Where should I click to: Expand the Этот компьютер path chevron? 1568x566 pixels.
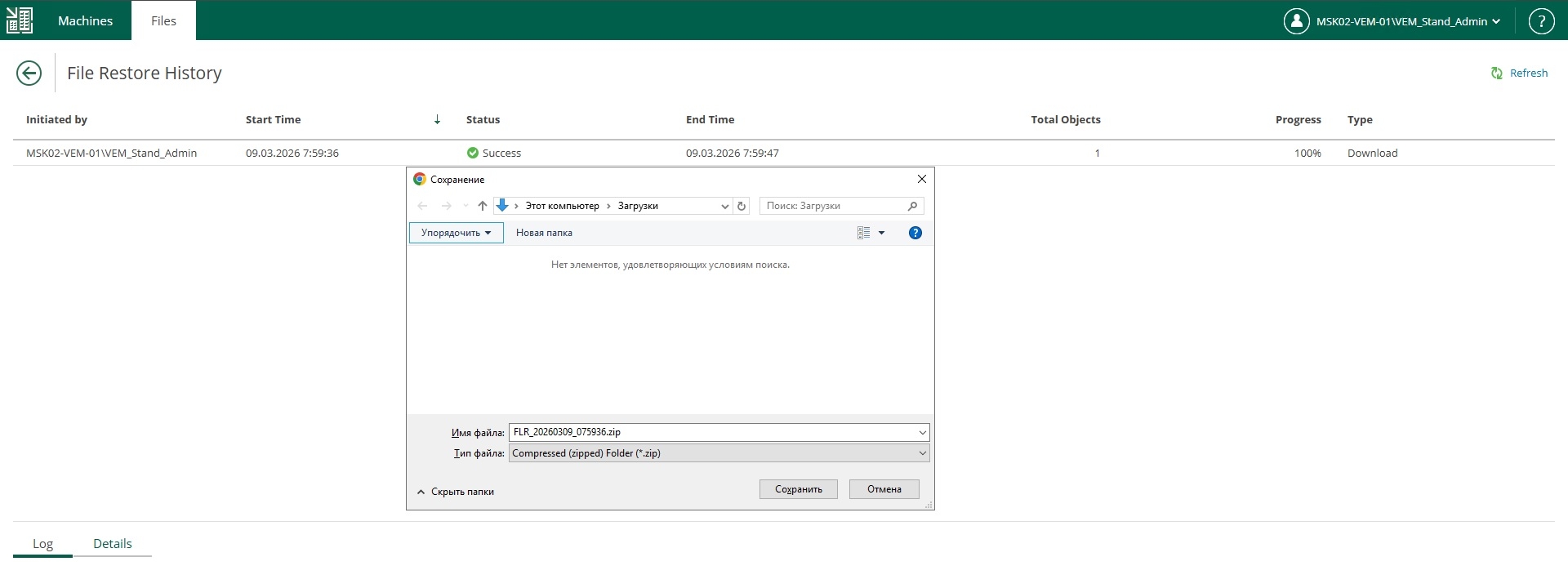[x=517, y=206]
